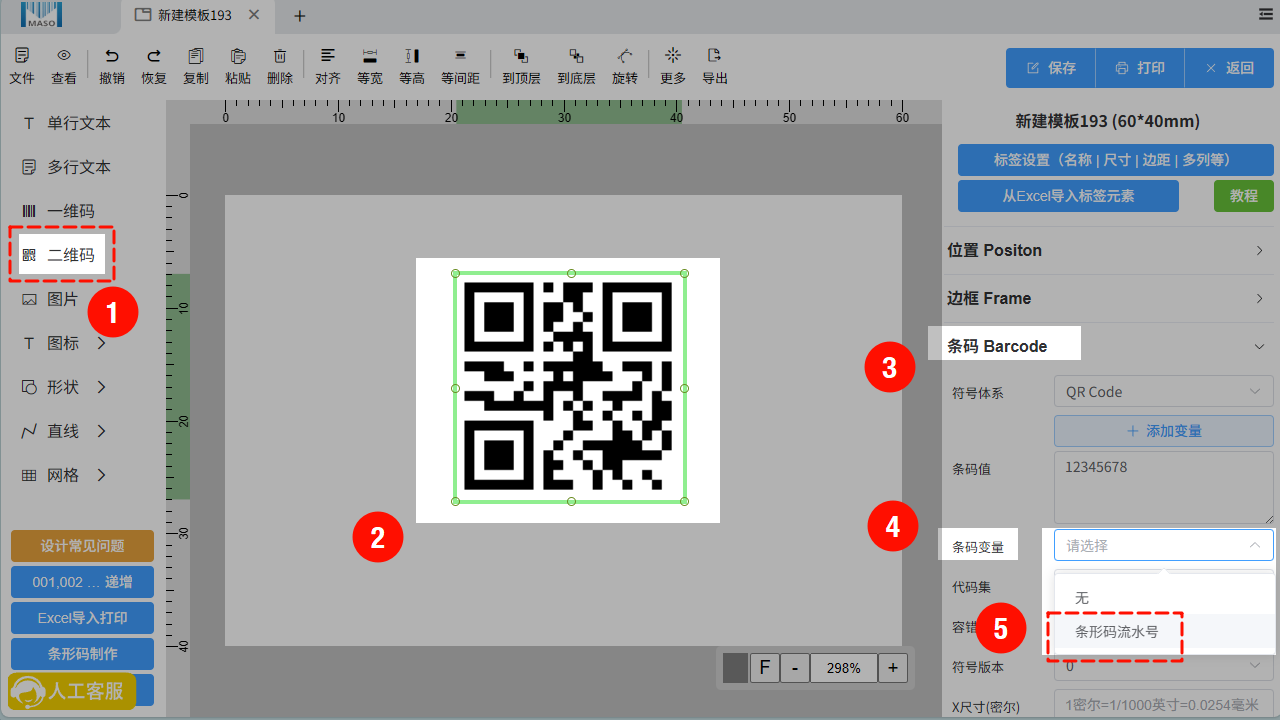
Task: Zoom out with the minus button
Action: pyautogui.click(x=795, y=667)
